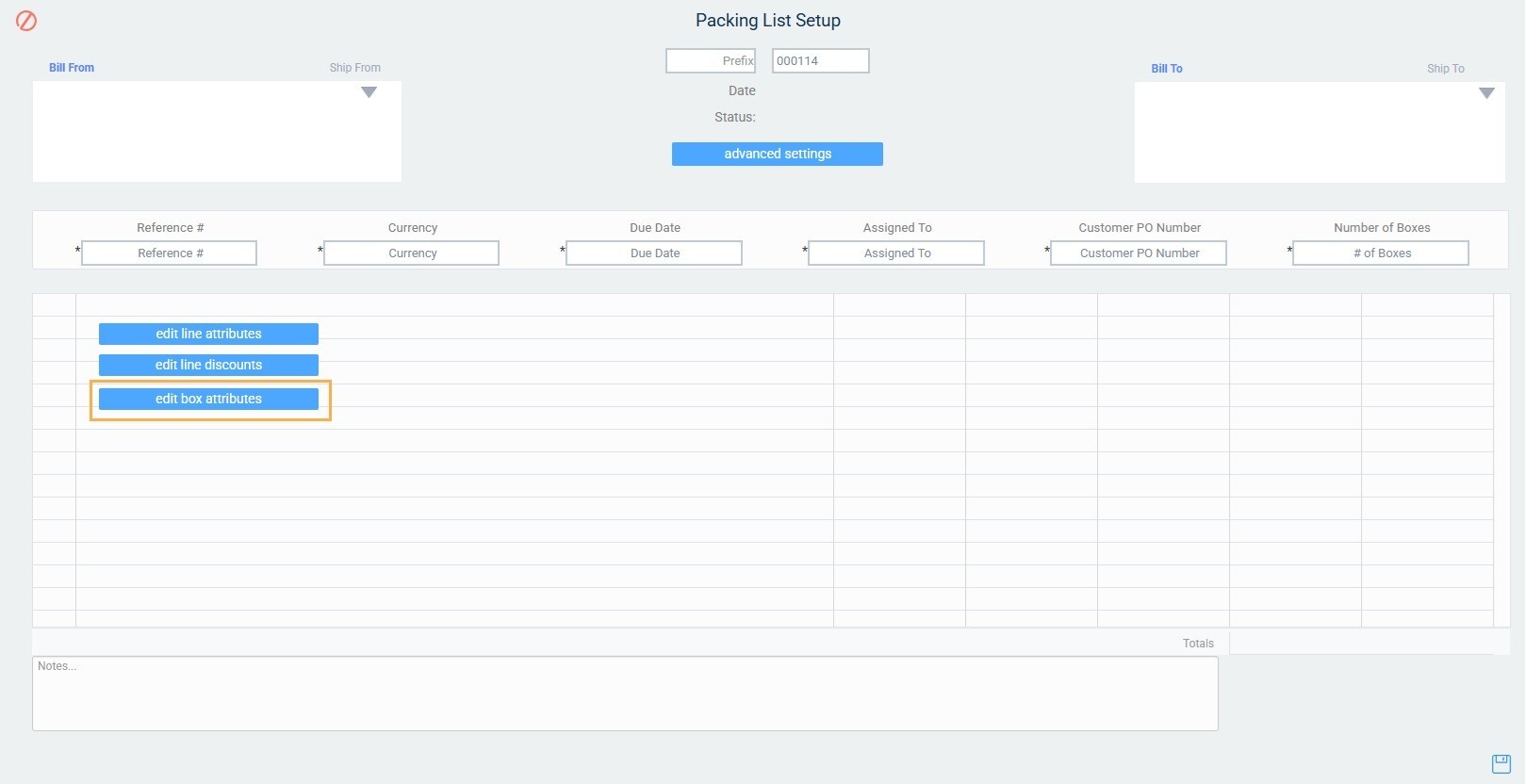Click the edit line discounts button
This screenshot has height=784, width=1525.
pos(208,365)
